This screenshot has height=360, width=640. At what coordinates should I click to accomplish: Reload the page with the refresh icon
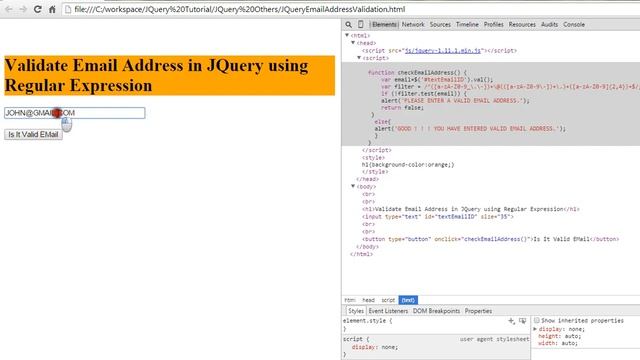[x=38, y=9]
